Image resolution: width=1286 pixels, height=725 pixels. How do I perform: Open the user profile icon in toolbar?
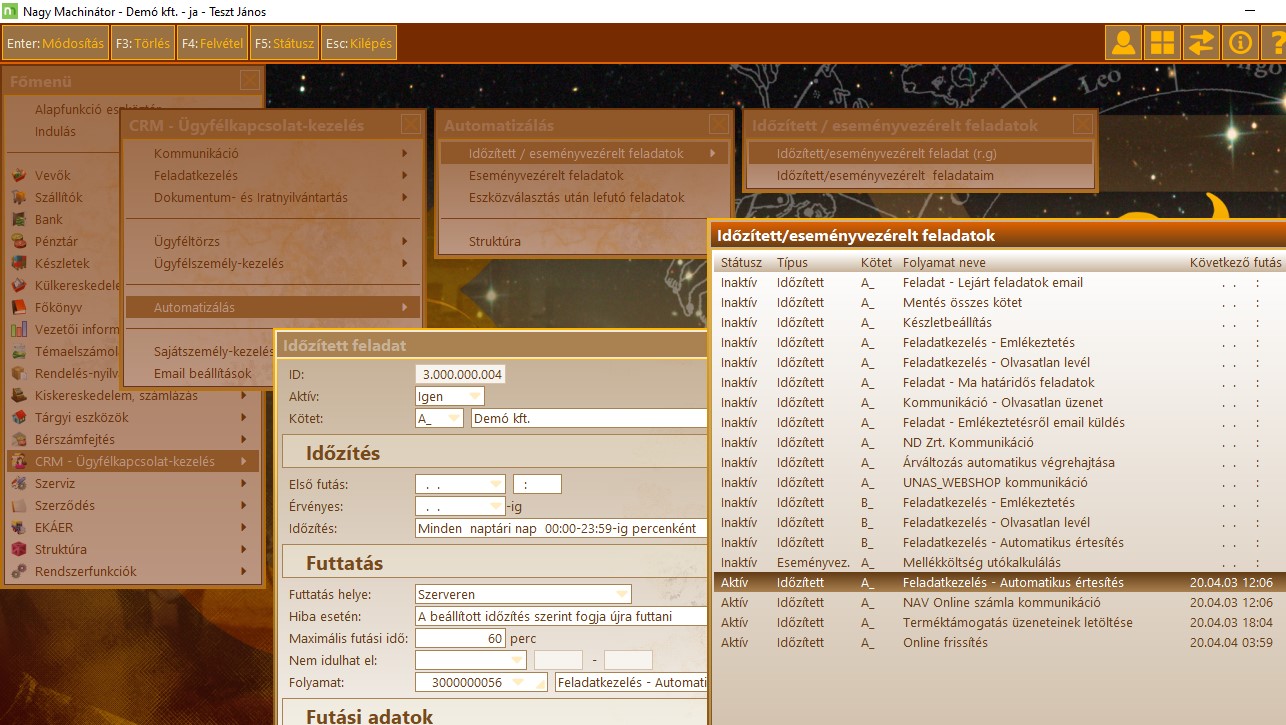coord(1123,43)
